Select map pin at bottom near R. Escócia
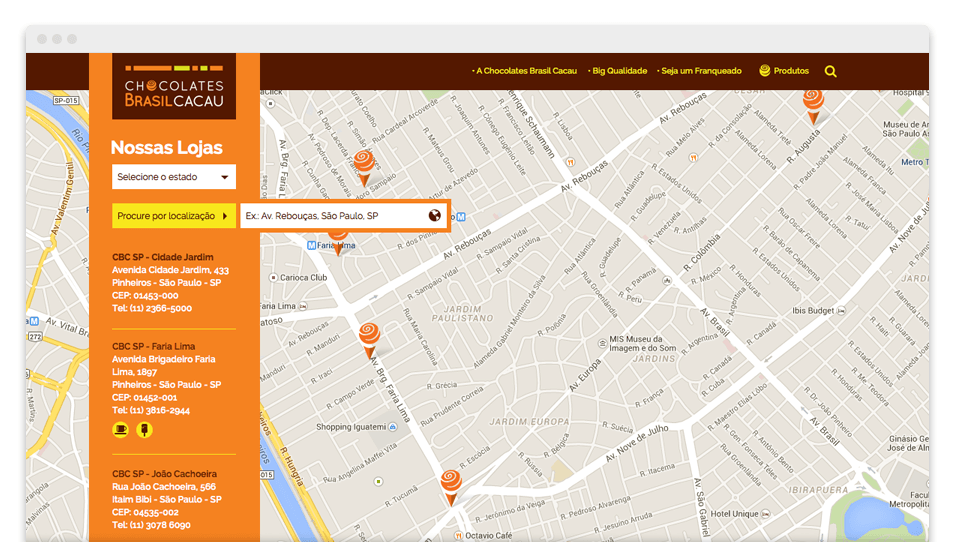958x542 pixels. tap(451, 488)
